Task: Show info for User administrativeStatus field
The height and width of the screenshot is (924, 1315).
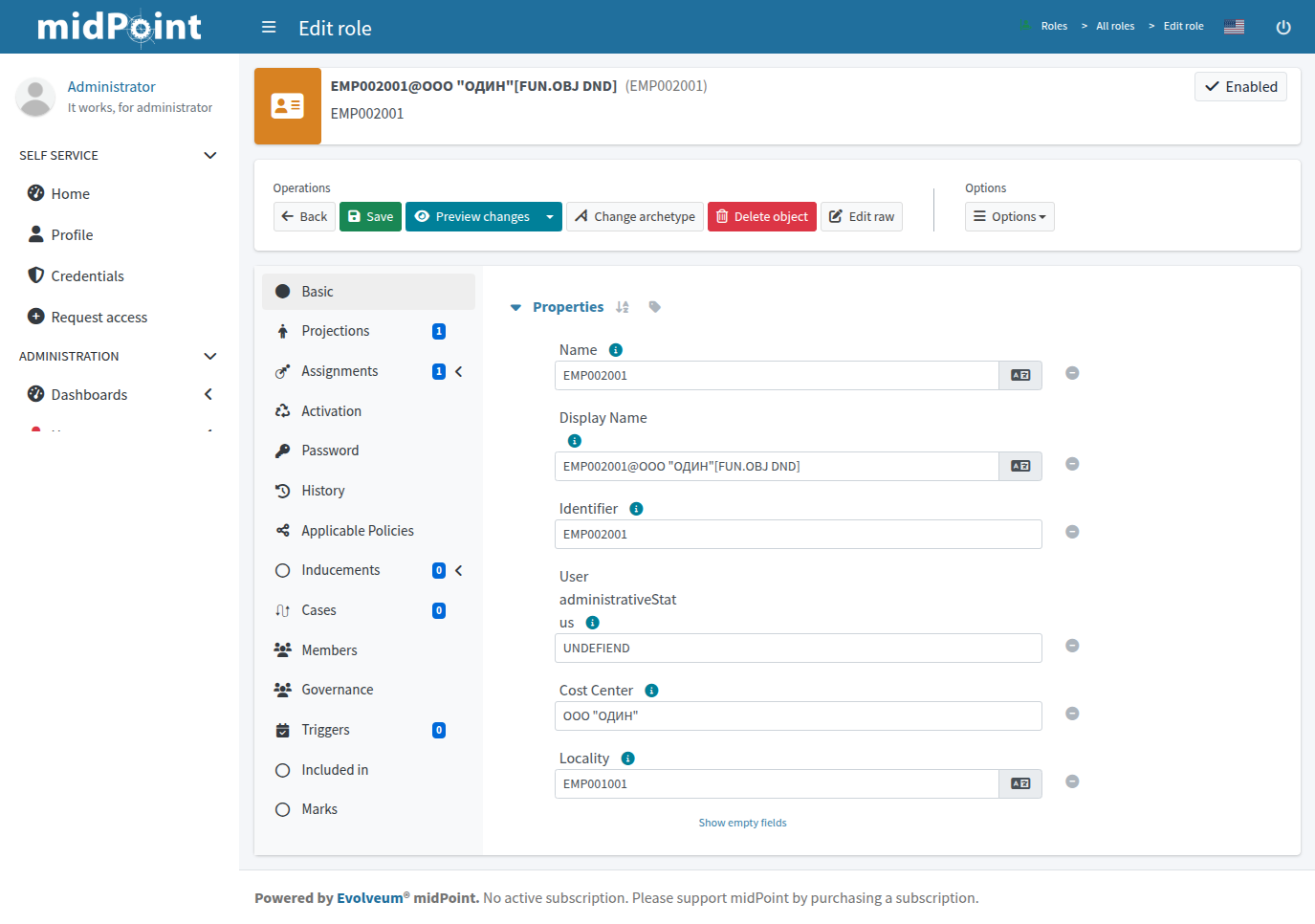Action: tap(593, 623)
